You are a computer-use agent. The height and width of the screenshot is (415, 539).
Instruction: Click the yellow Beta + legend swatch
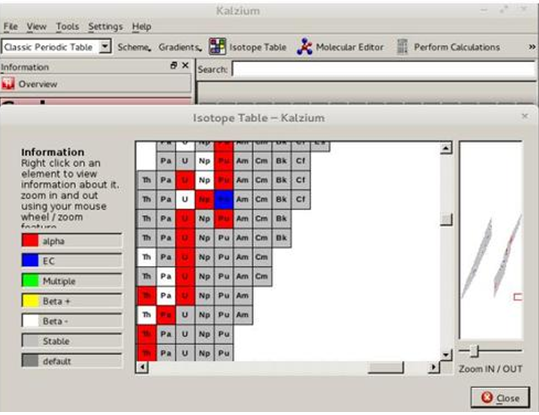[x=30, y=301]
